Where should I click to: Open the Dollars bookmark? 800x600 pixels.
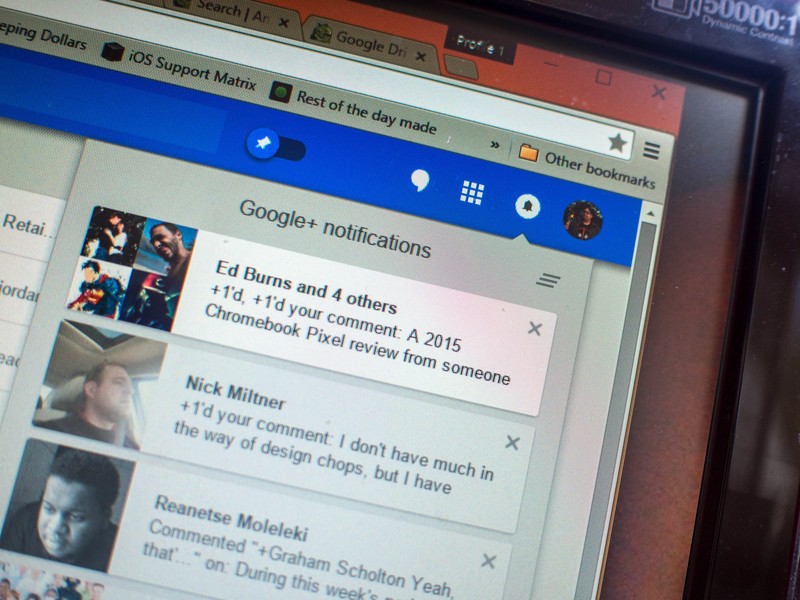point(43,35)
